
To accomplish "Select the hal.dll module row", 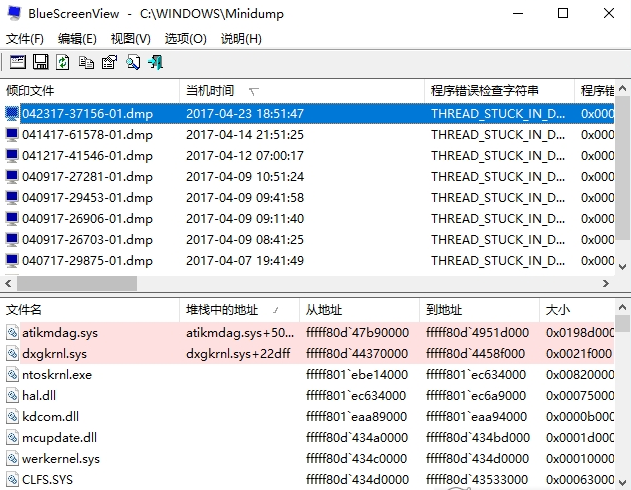I will 307,395.
